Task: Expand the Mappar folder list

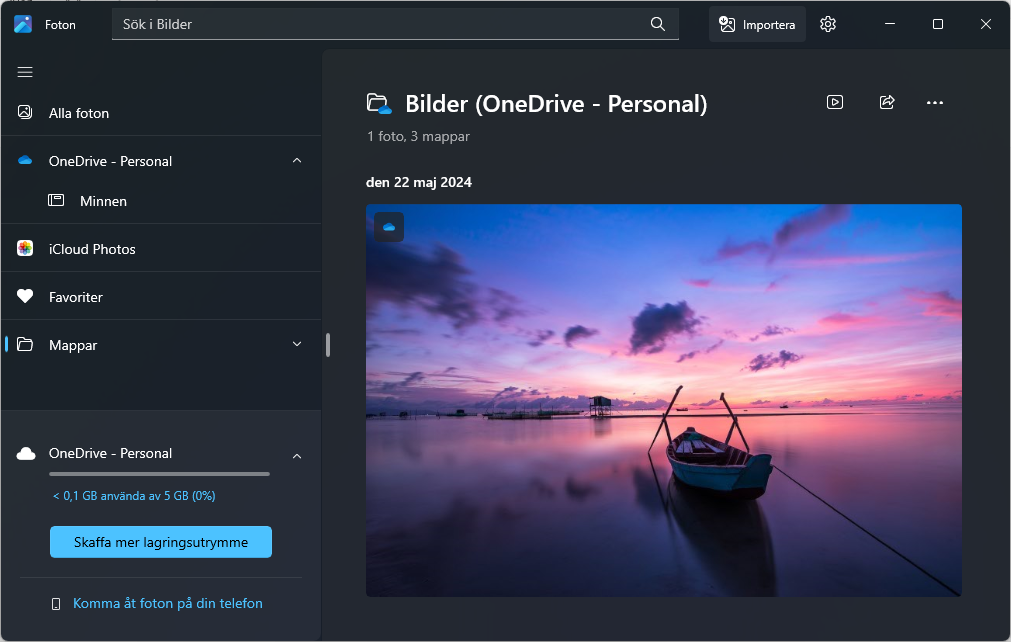Action: [x=297, y=344]
